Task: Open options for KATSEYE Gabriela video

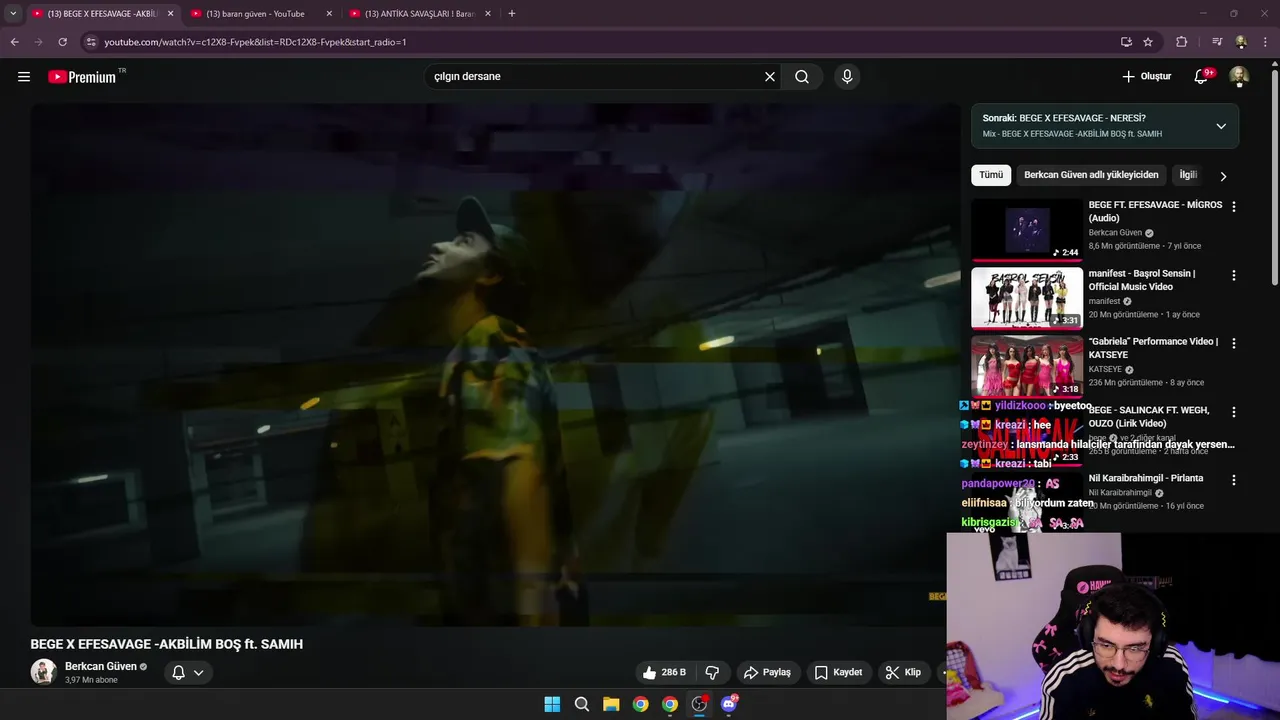Action: point(1233,343)
